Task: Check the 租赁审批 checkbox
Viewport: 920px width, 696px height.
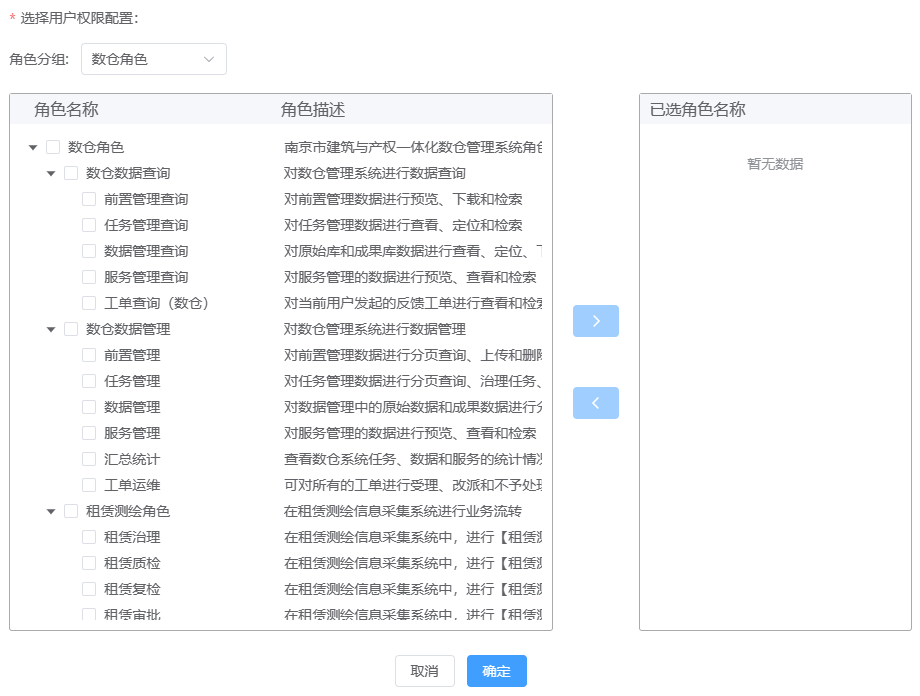Action: click(x=88, y=612)
